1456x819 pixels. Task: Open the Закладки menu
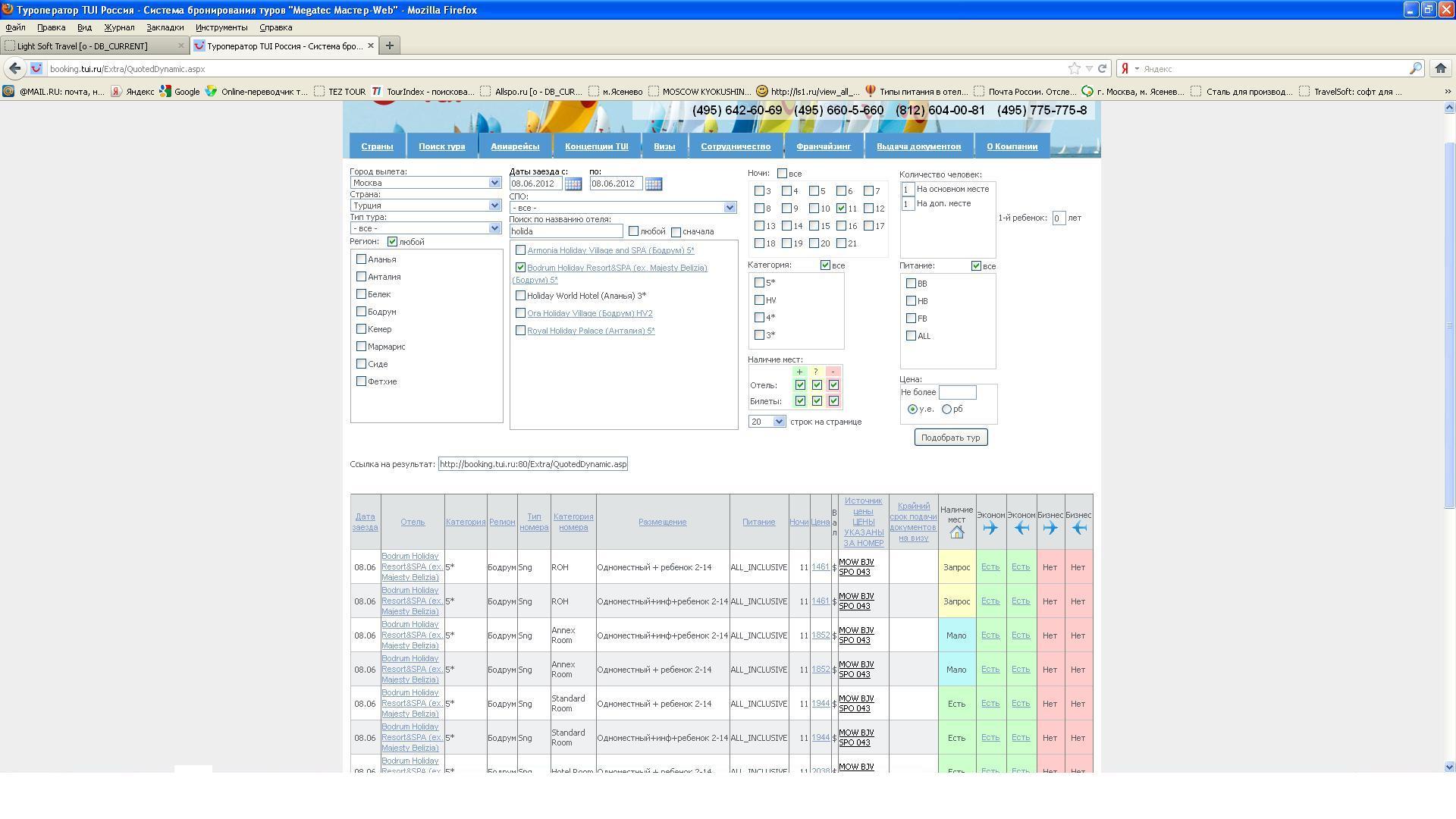[x=165, y=27]
